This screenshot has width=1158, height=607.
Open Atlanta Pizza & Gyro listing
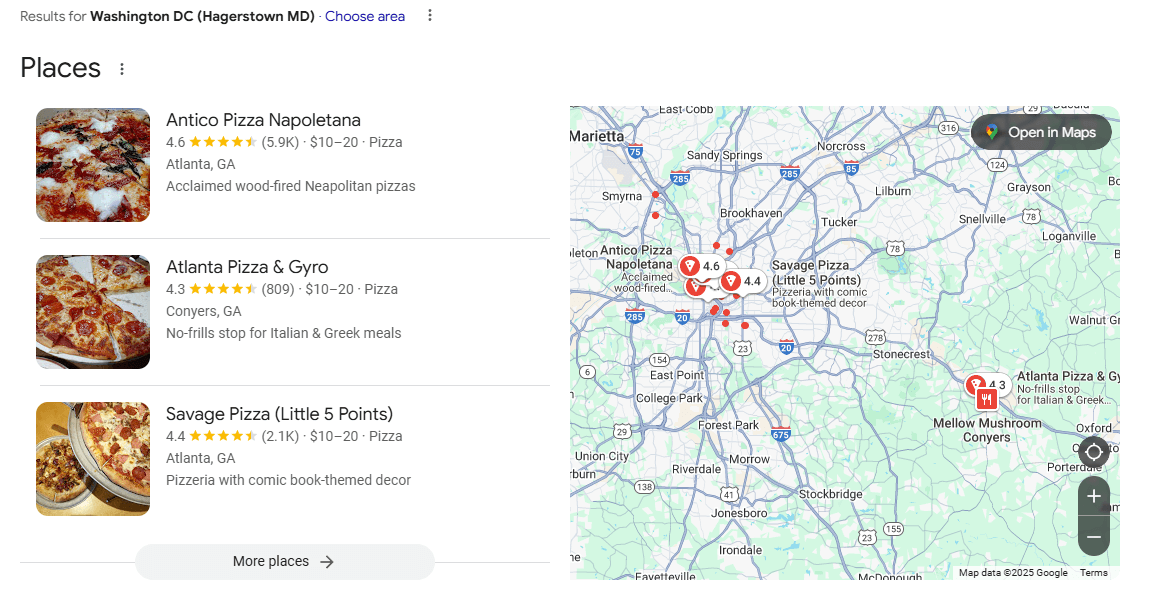click(x=247, y=267)
